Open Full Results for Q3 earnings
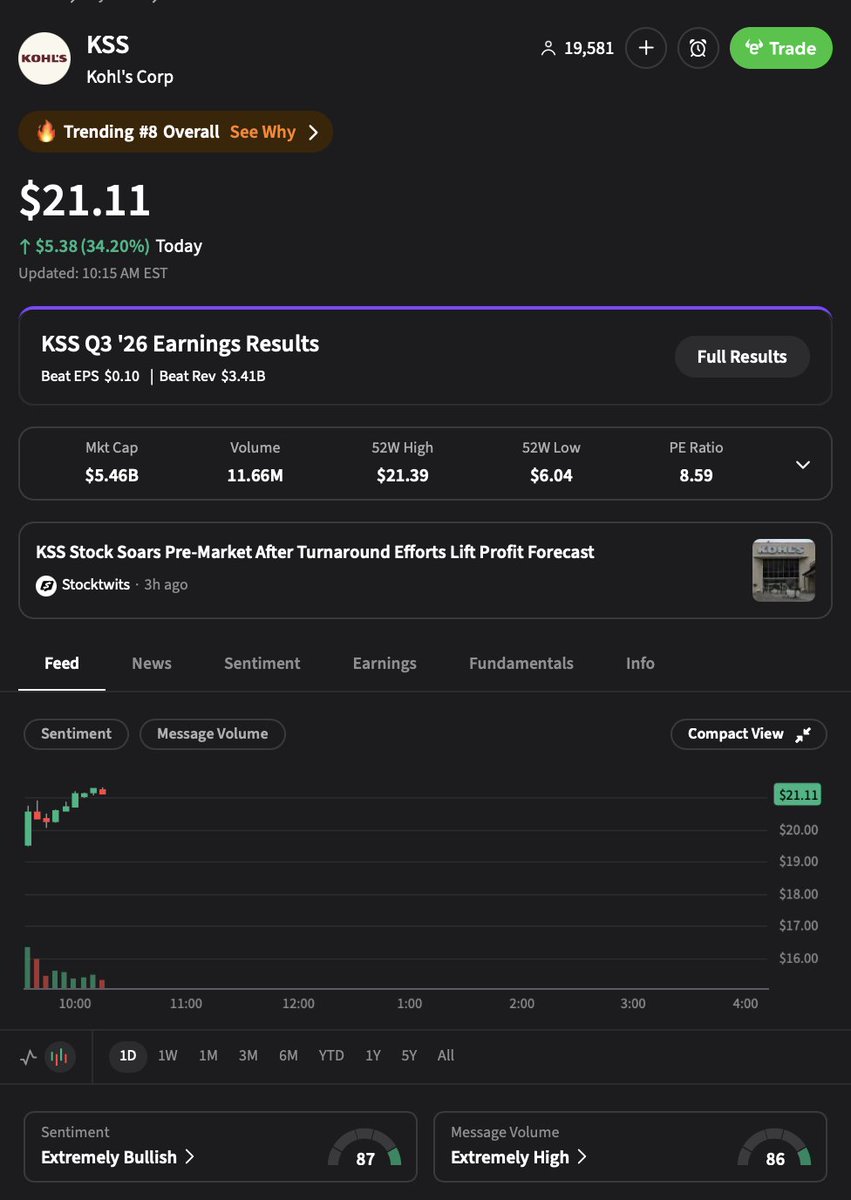The height and width of the screenshot is (1200, 851). click(x=742, y=356)
